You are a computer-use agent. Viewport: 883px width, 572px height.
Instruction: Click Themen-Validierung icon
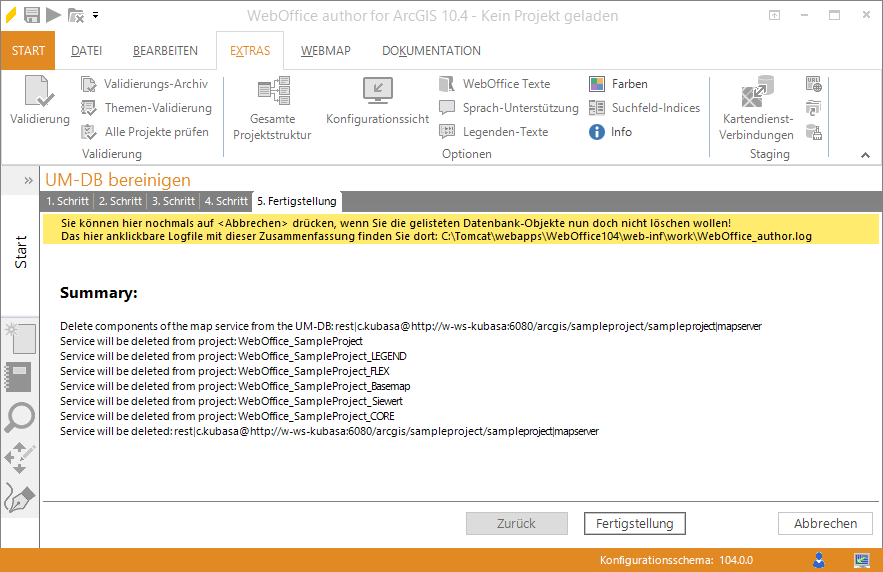click(x=88, y=108)
